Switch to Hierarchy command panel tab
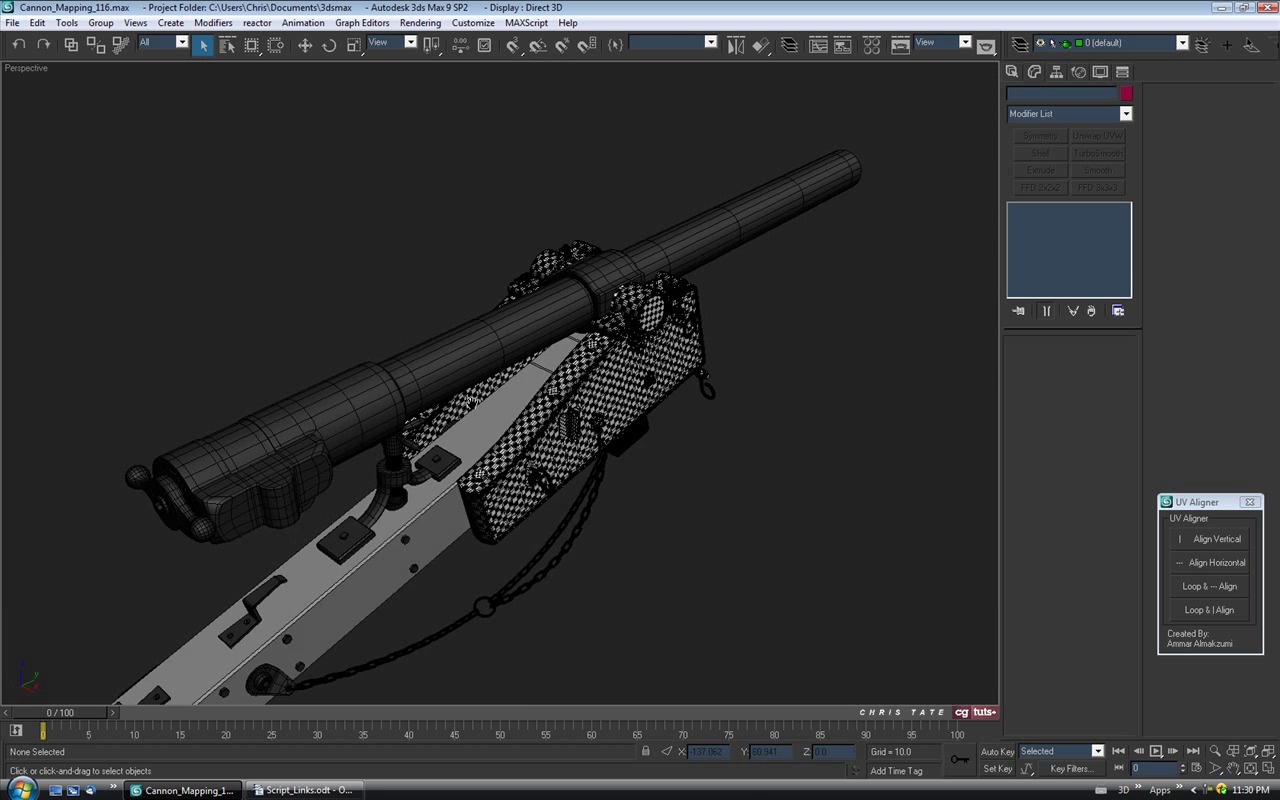Viewport: 1280px width, 800px height. coord(1056,72)
